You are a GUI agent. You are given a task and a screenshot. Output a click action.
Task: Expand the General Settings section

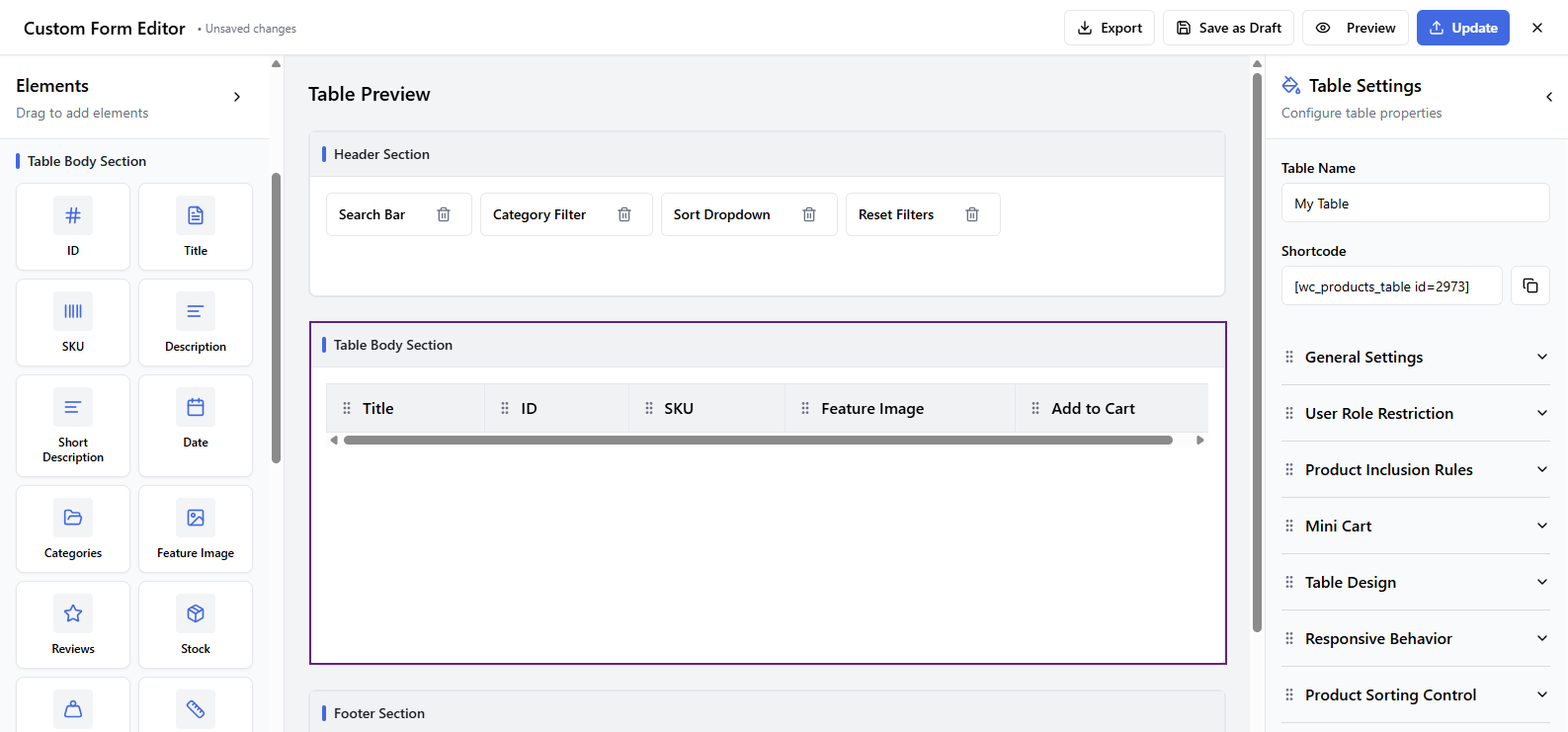pyautogui.click(x=1415, y=357)
